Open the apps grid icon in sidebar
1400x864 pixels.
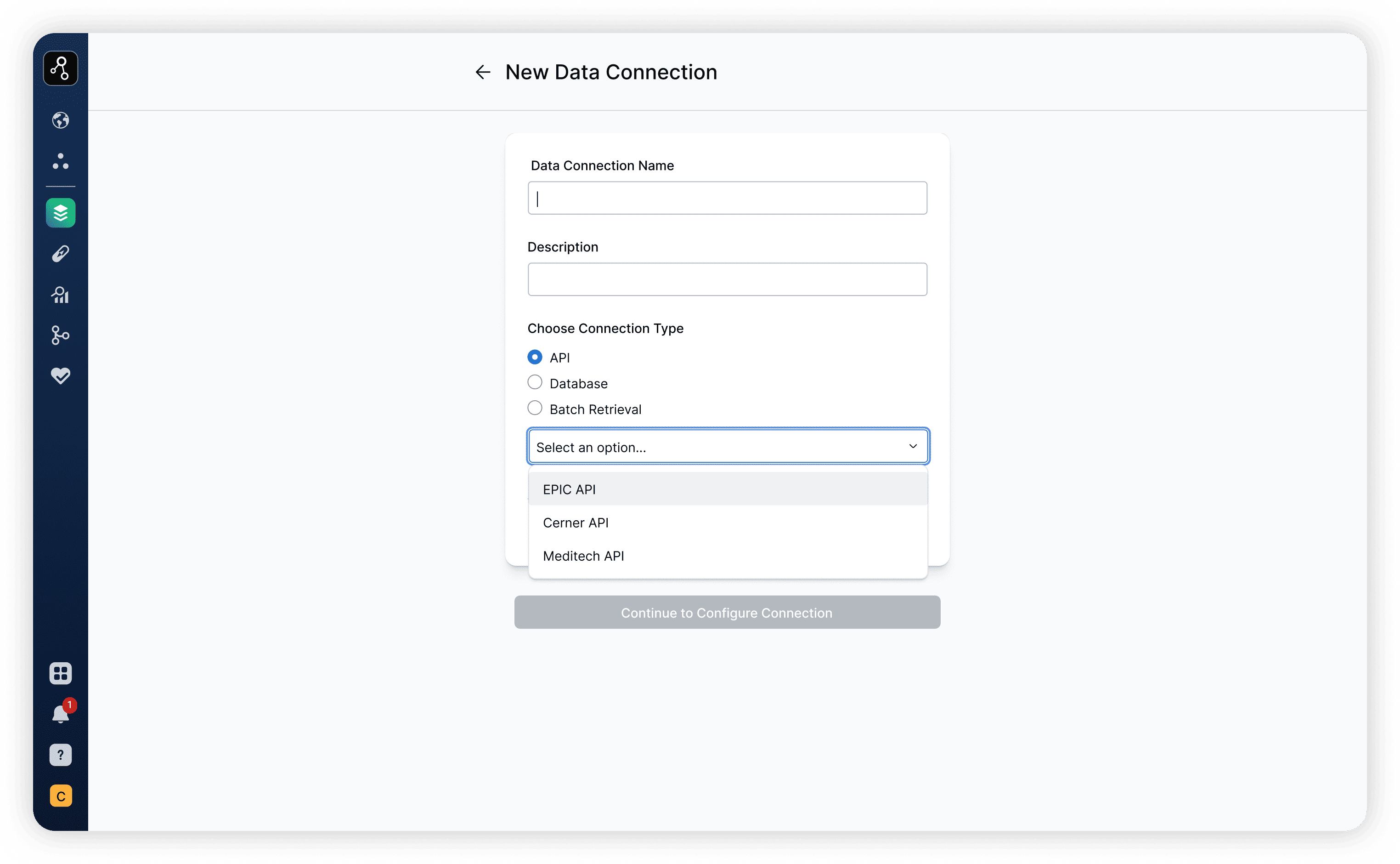[x=61, y=674]
